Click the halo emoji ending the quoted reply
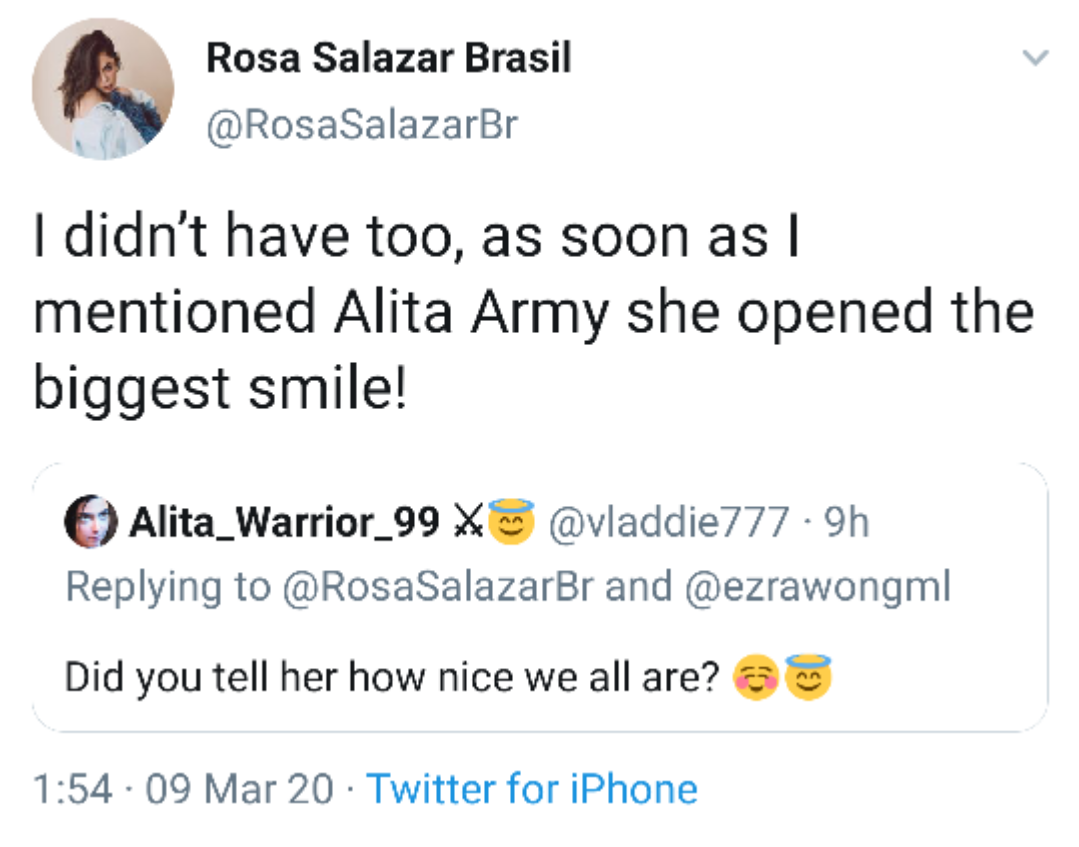The height and width of the screenshot is (847, 1079). tap(809, 678)
